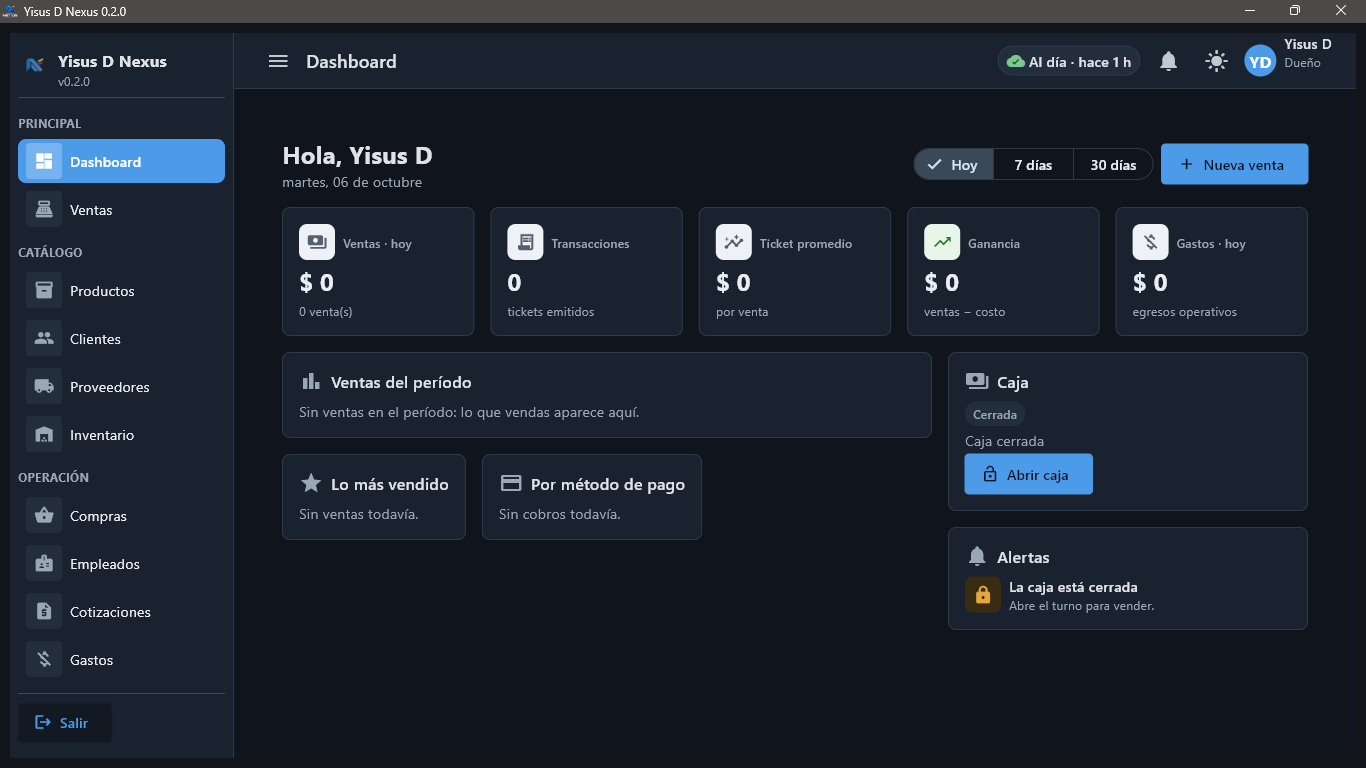Viewport: 1366px width, 768px height.
Task: Go to Dashboard in sidebar
Action: (121, 161)
